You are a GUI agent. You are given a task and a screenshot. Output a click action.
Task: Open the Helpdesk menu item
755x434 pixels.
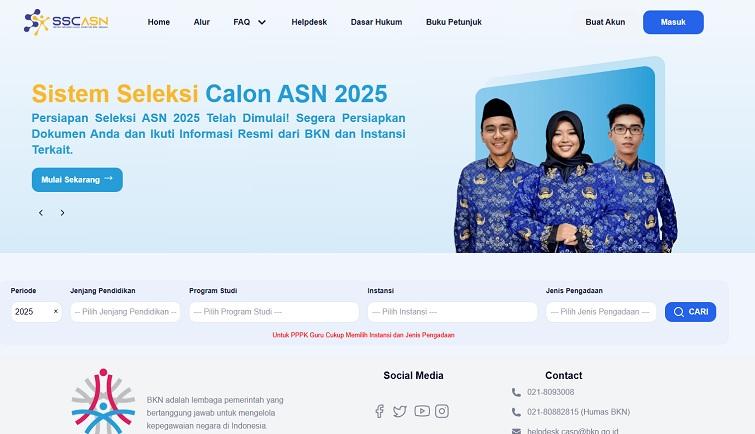coord(309,22)
